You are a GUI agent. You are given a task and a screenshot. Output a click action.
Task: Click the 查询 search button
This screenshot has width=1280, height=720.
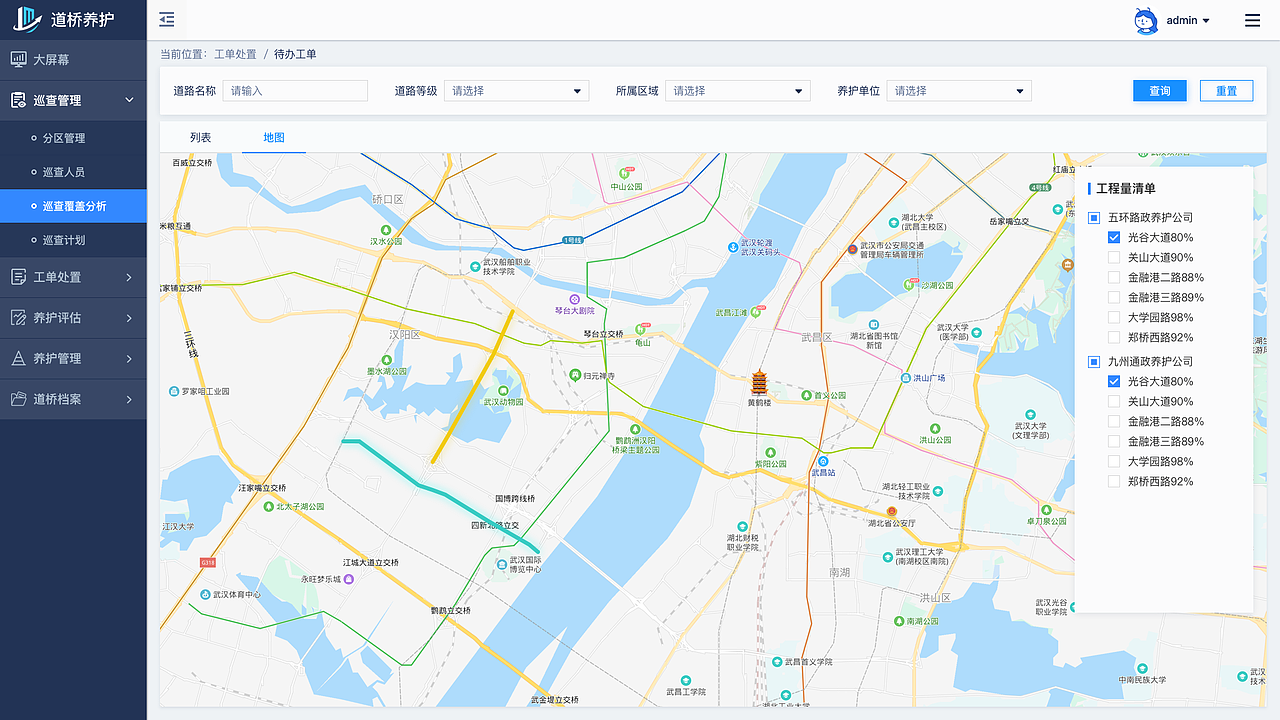coord(1160,91)
